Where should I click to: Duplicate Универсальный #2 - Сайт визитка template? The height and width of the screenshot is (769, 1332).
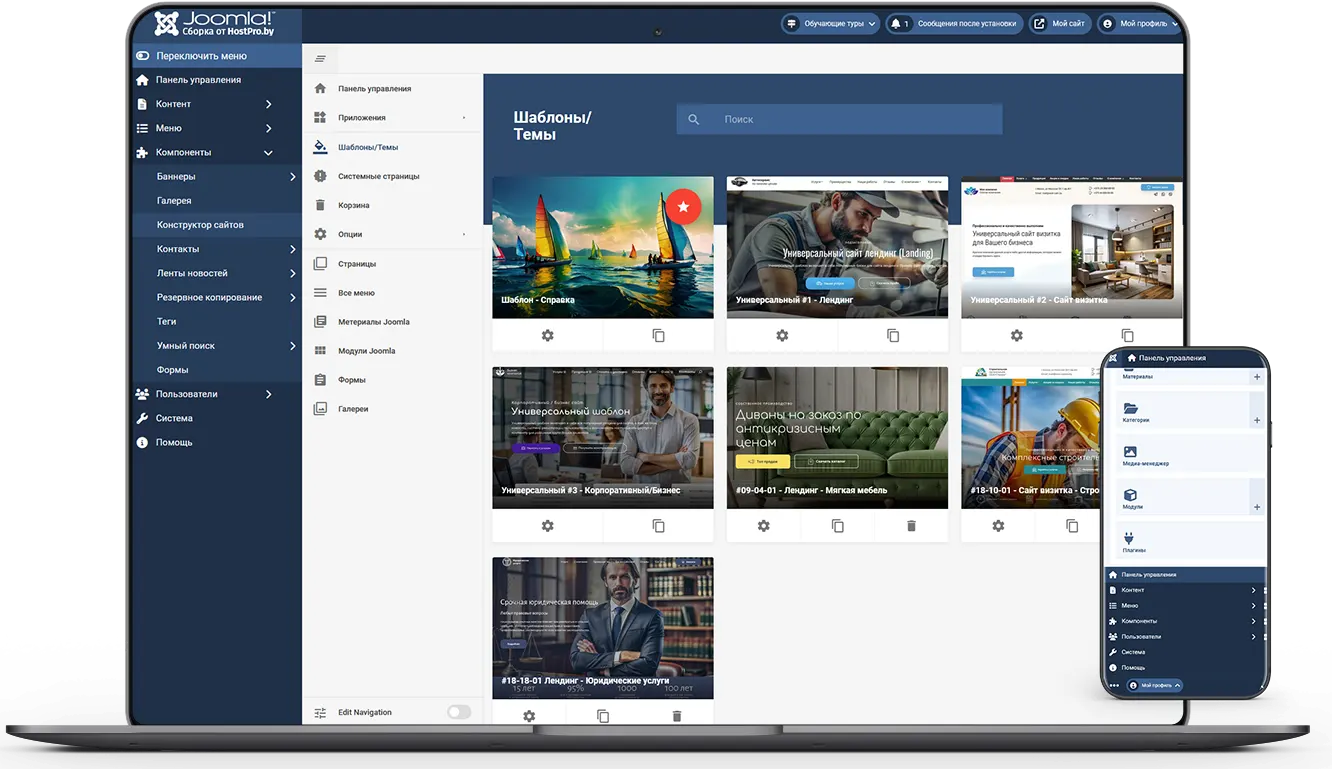pos(1127,336)
